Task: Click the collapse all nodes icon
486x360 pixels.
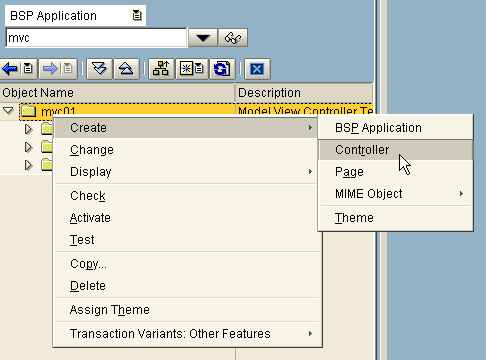Action: pyautogui.click(x=126, y=69)
